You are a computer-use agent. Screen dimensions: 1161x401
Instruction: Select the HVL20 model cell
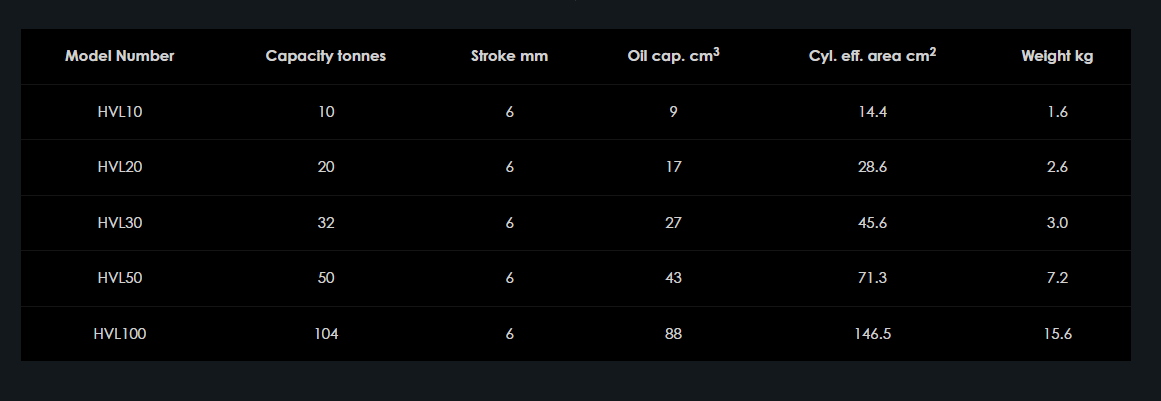(x=120, y=167)
